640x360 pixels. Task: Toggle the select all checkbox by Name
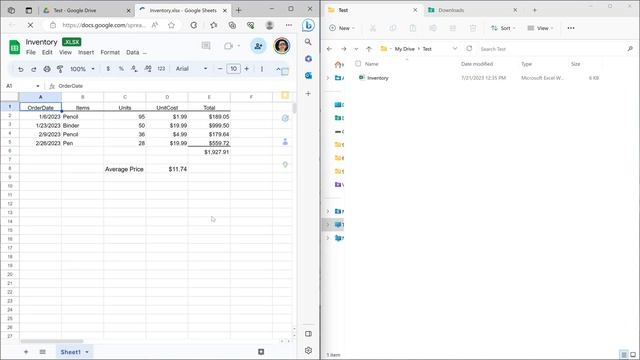pyautogui.click(x=358, y=64)
